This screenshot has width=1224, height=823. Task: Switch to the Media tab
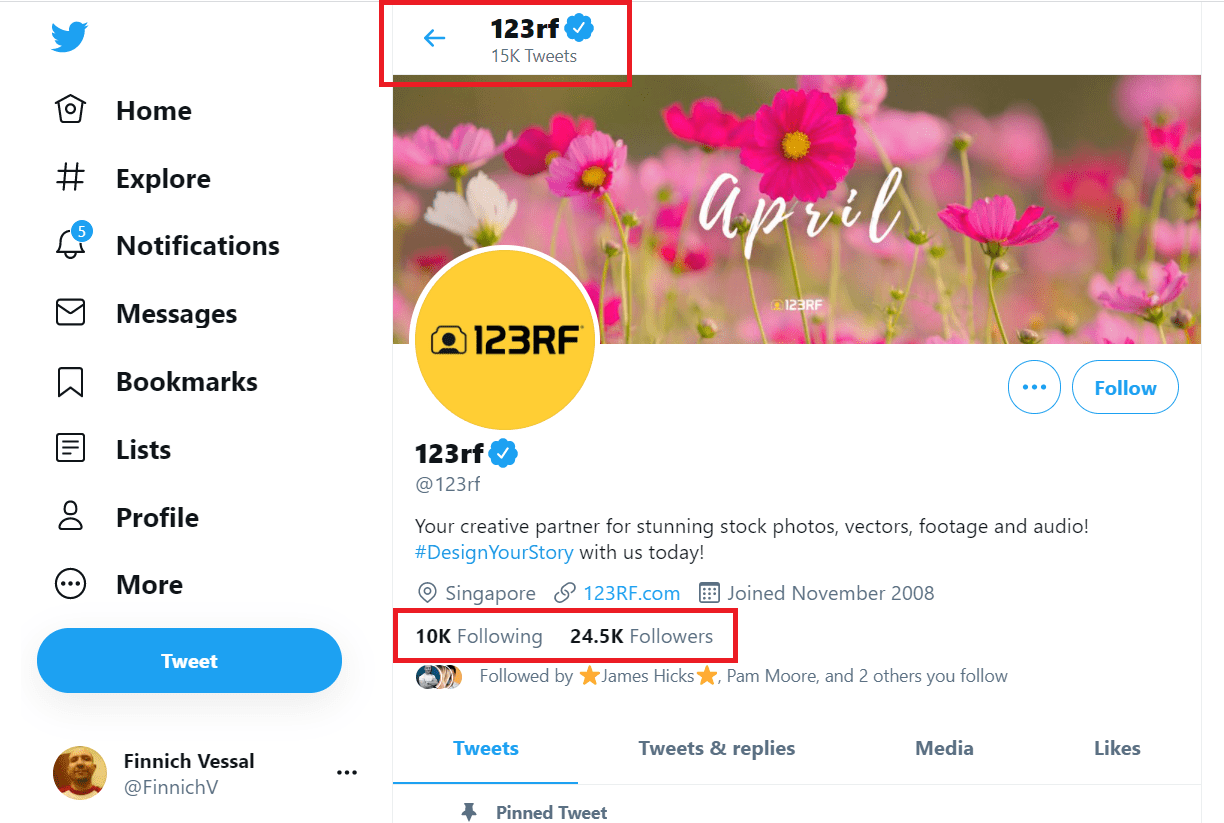944,748
